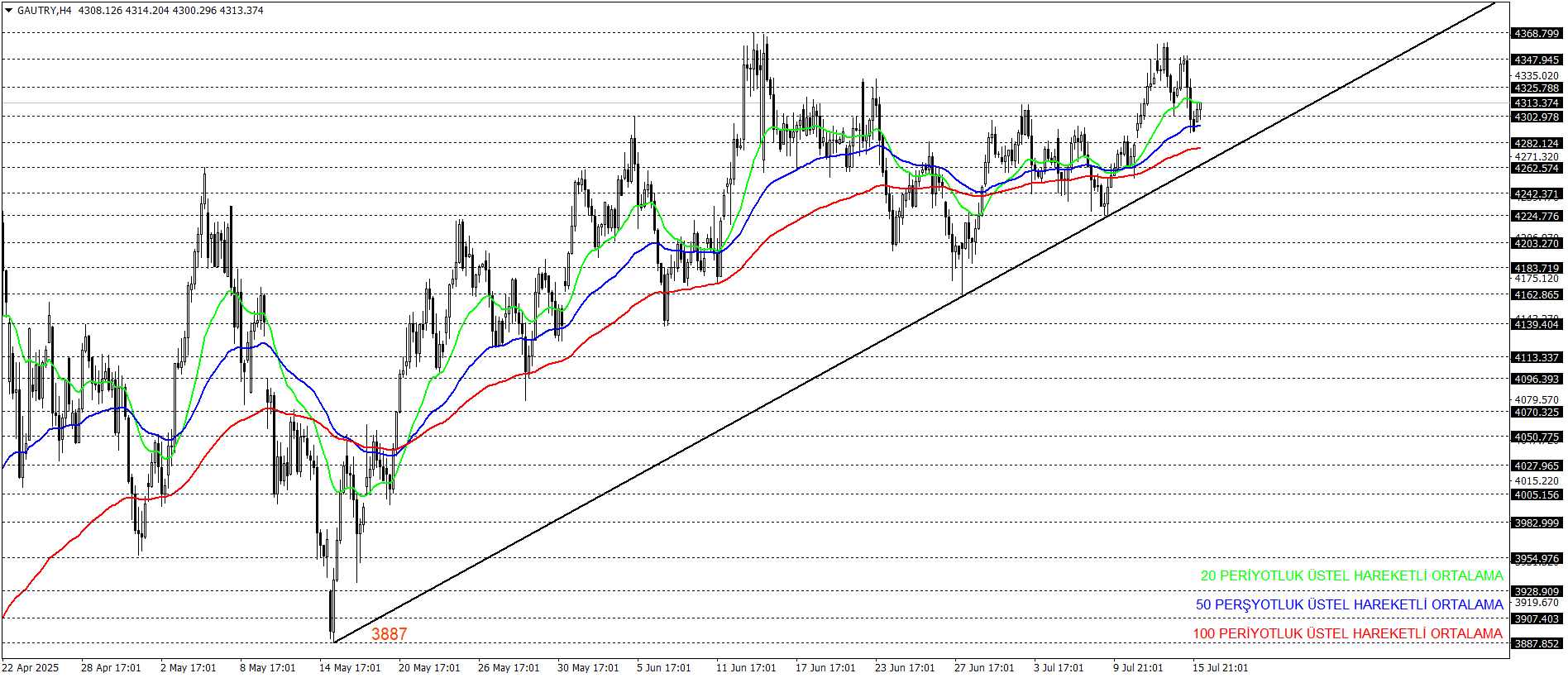Click the 4070.325 price level label

(1537, 412)
